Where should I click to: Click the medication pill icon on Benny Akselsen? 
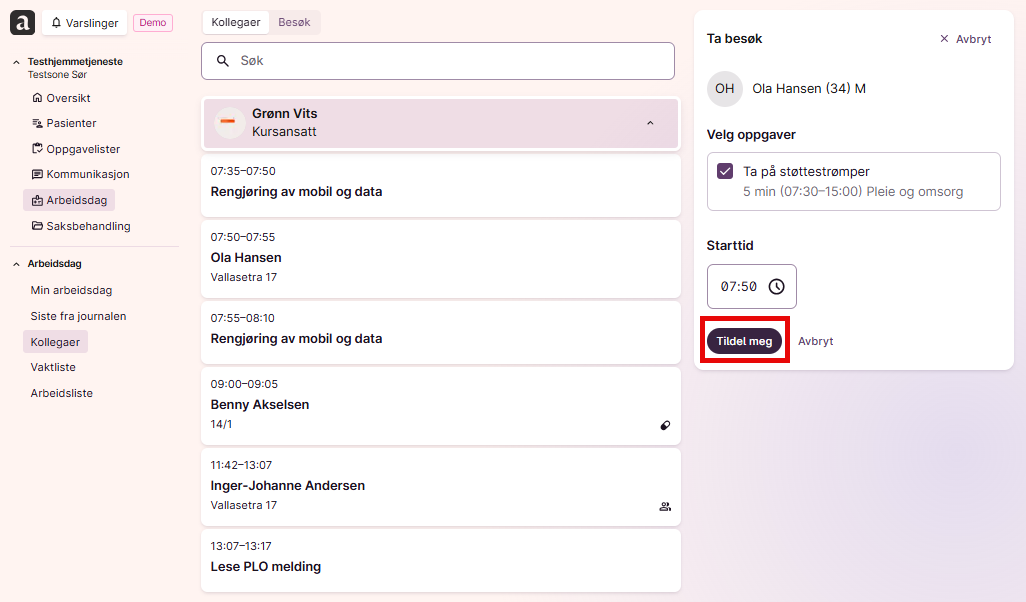pyautogui.click(x=665, y=425)
